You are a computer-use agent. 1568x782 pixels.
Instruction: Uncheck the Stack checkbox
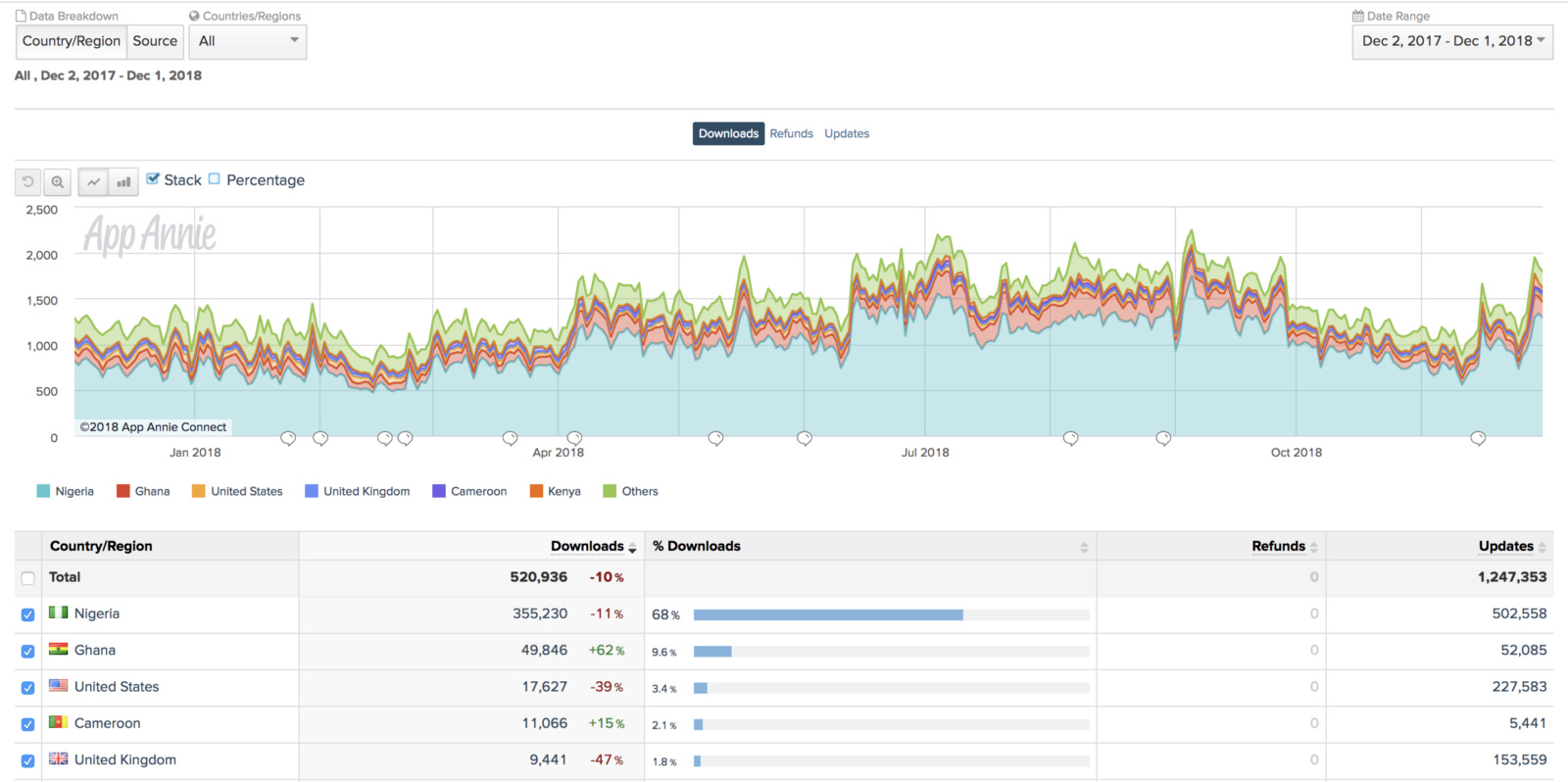(153, 179)
